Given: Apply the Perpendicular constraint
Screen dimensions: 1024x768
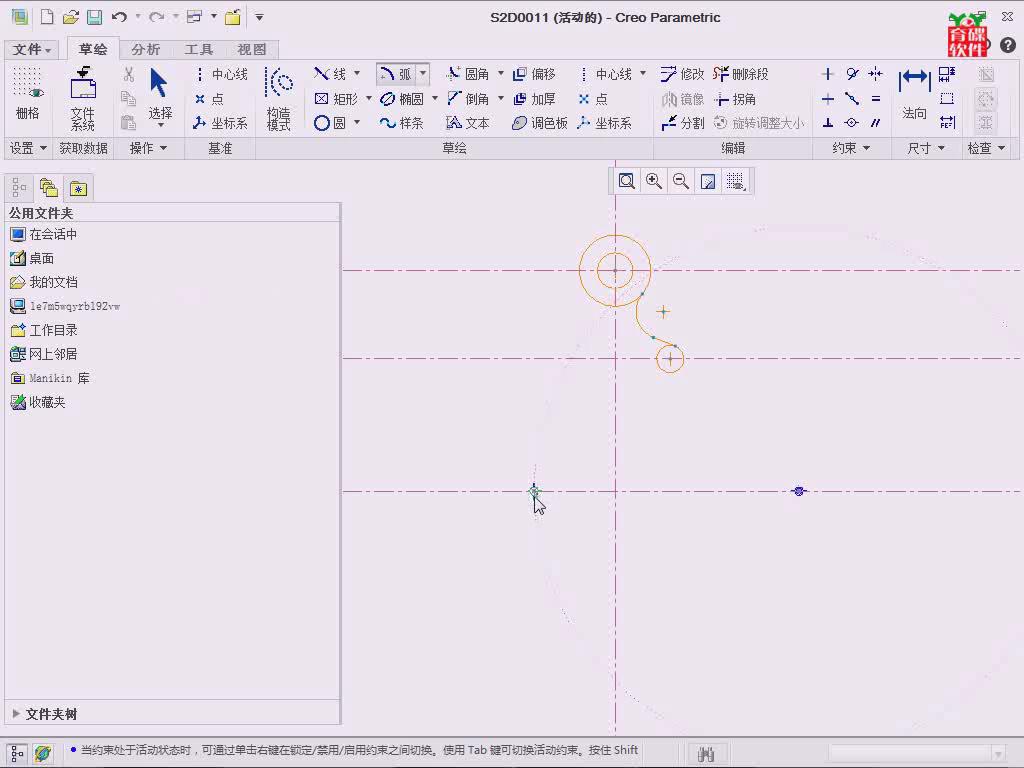Looking at the screenshot, I should [827, 123].
